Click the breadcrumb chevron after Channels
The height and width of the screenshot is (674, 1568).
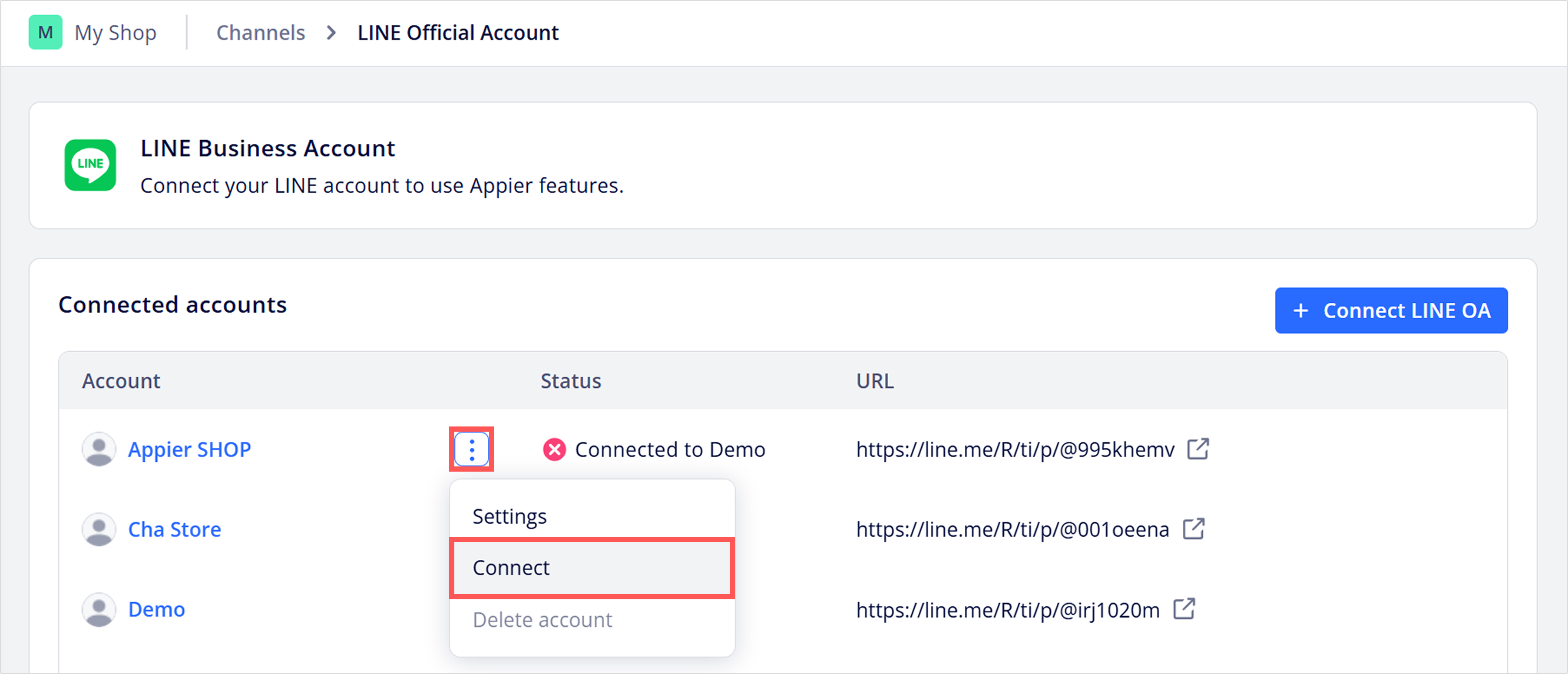pyautogui.click(x=331, y=33)
